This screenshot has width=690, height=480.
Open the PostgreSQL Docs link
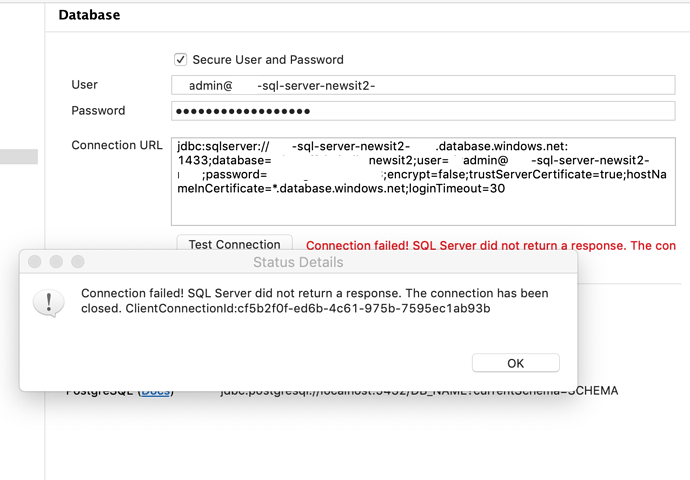point(155,391)
